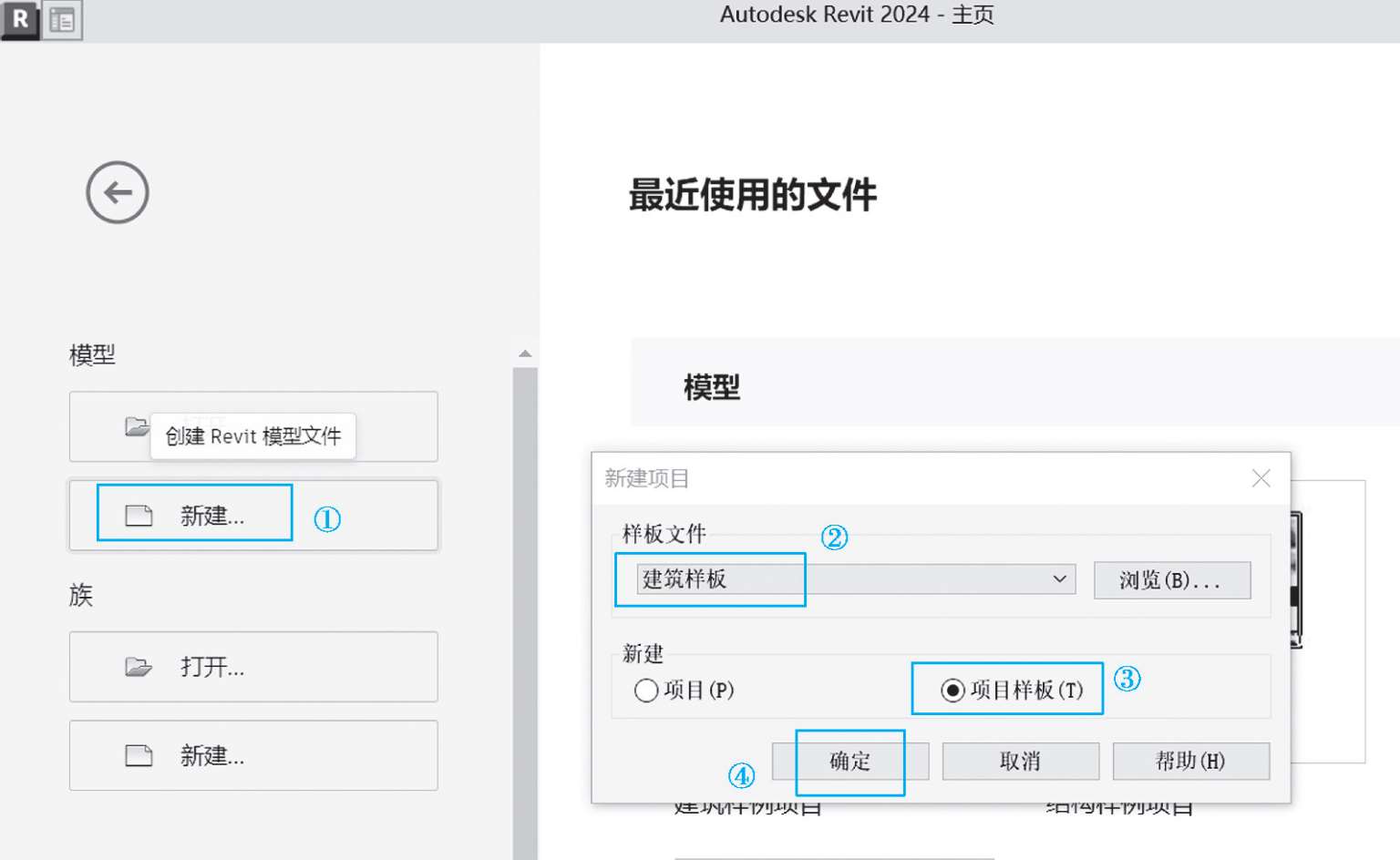
Task: Click the 样板文件 group label
Action: 664,534
